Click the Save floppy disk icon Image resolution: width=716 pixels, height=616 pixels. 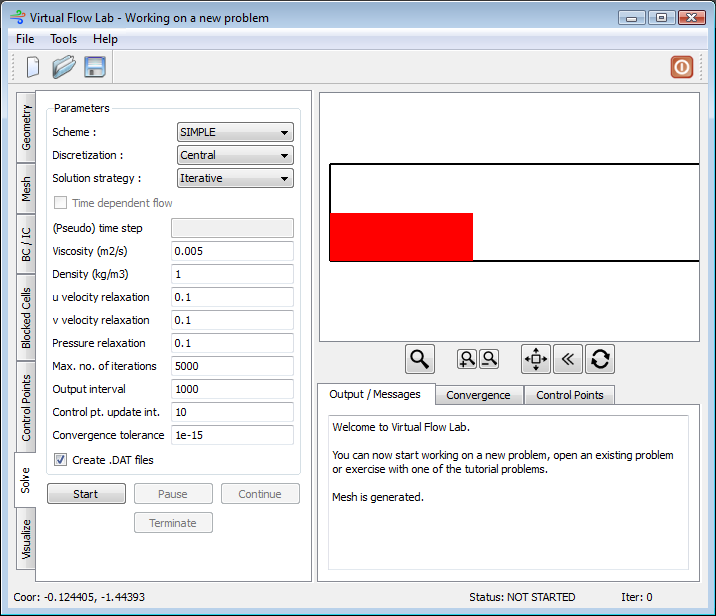[95, 67]
